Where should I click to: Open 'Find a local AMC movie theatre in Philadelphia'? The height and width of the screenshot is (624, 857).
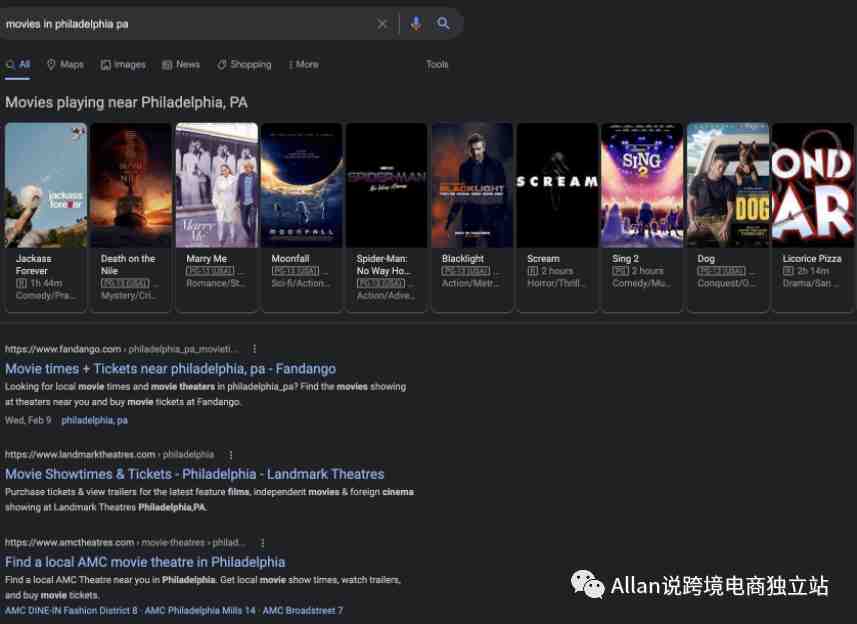145,562
